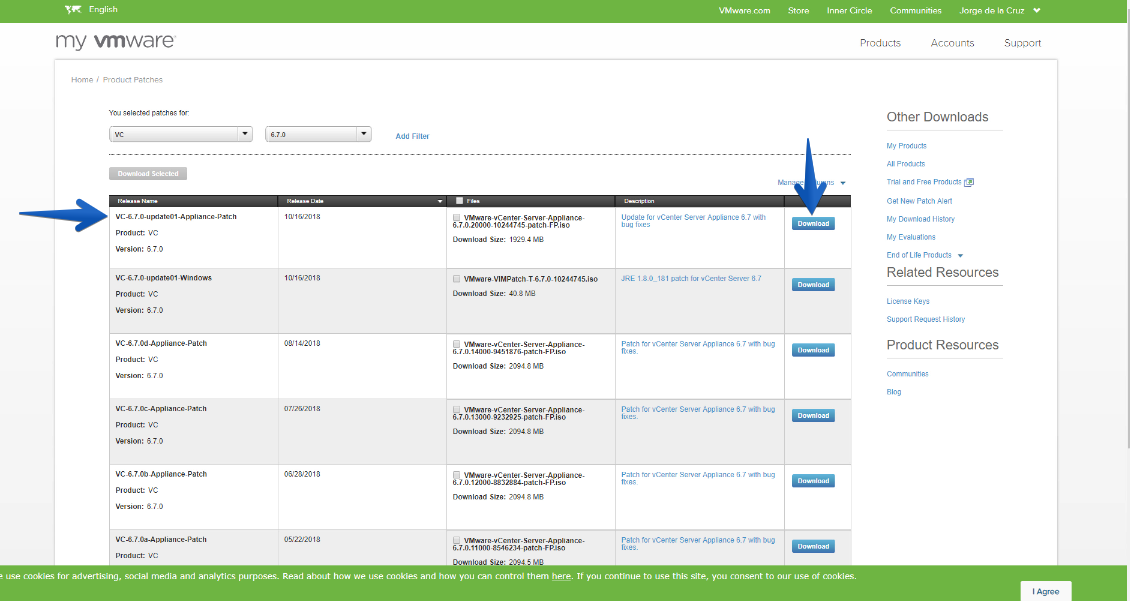Click the Release Name column header

193,201
